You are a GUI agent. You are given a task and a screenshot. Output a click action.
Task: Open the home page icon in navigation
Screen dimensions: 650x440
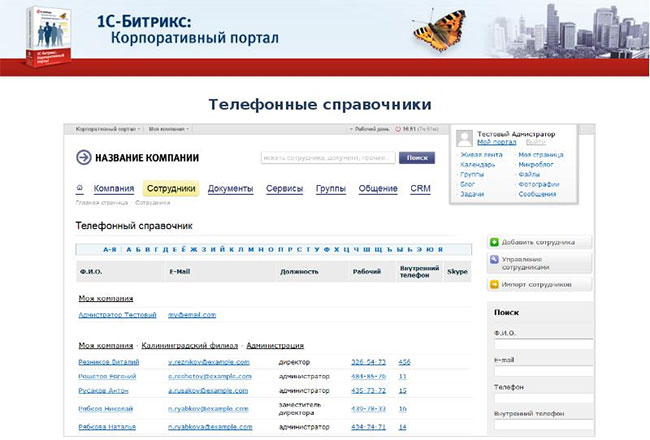(80, 188)
